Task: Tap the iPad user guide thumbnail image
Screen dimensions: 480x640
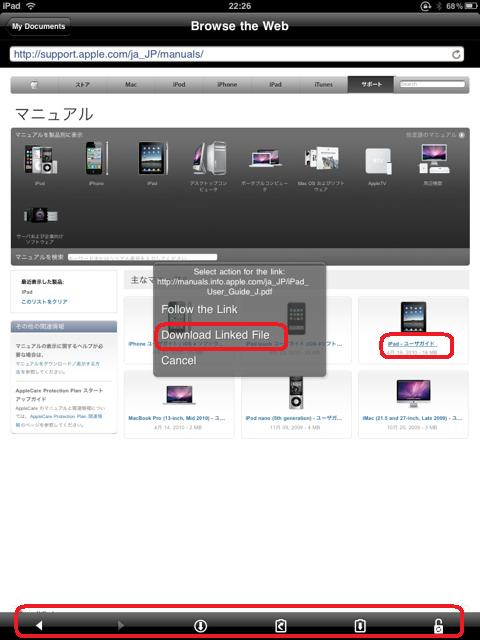Action: (413, 317)
